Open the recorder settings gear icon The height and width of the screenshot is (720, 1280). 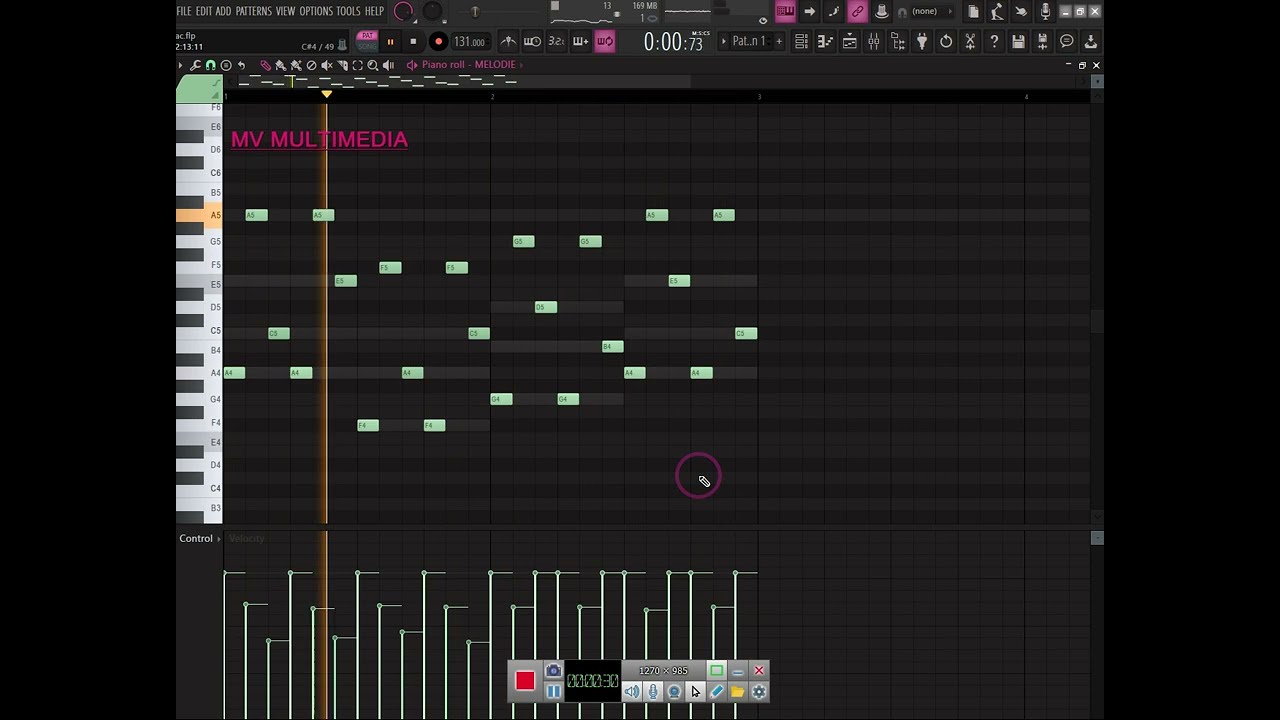[759, 691]
